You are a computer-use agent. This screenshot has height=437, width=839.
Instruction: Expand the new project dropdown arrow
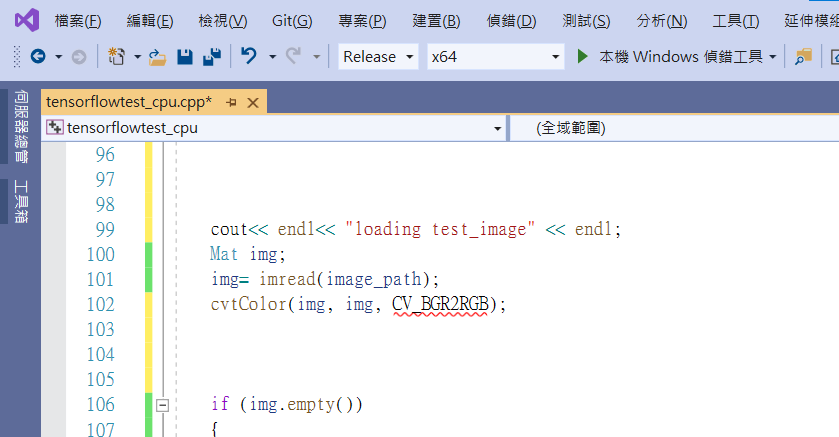click(137, 57)
